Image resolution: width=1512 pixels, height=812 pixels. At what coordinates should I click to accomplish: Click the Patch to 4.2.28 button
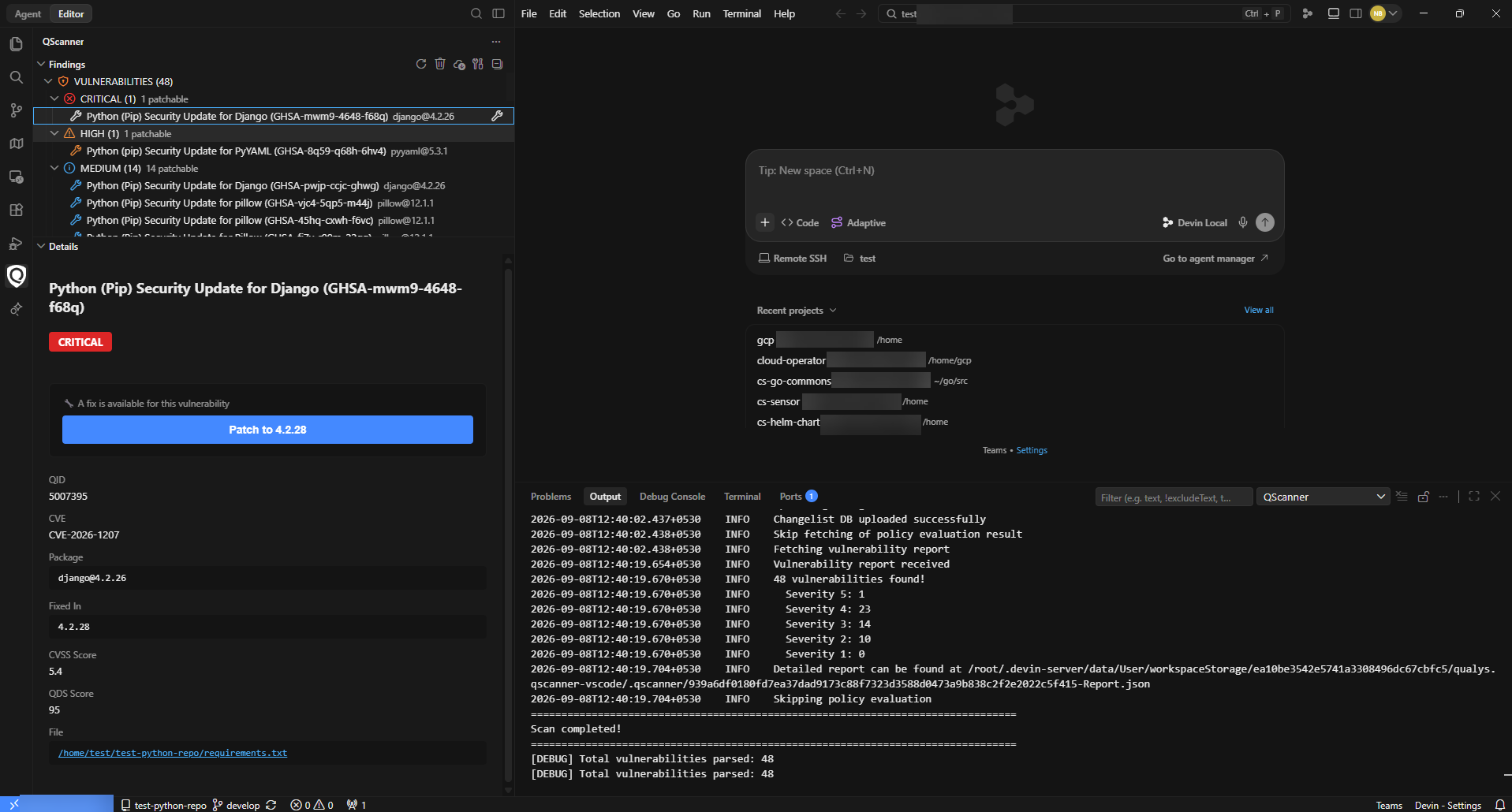pyautogui.click(x=267, y=430)
